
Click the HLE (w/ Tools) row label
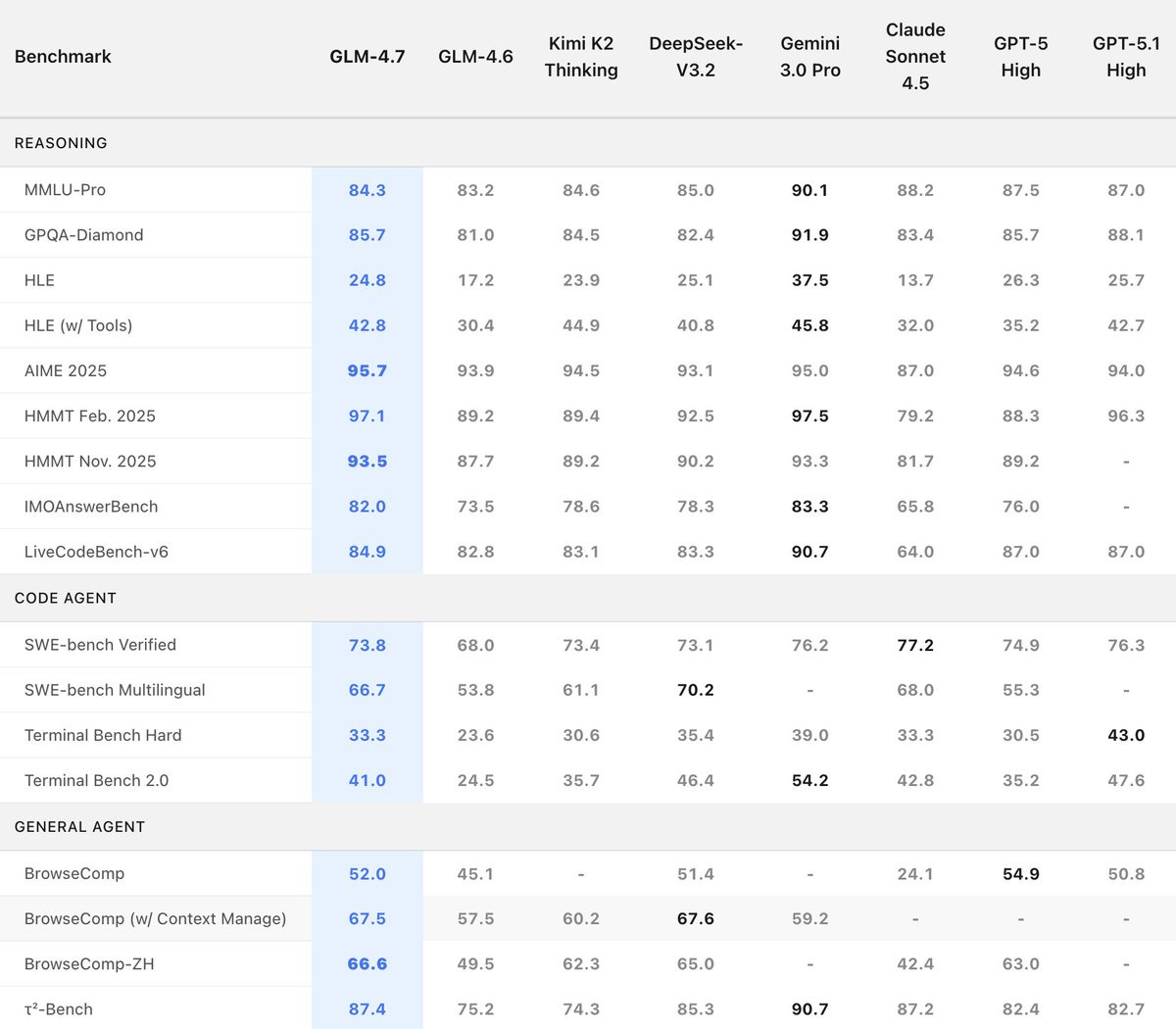pos(78,325)
